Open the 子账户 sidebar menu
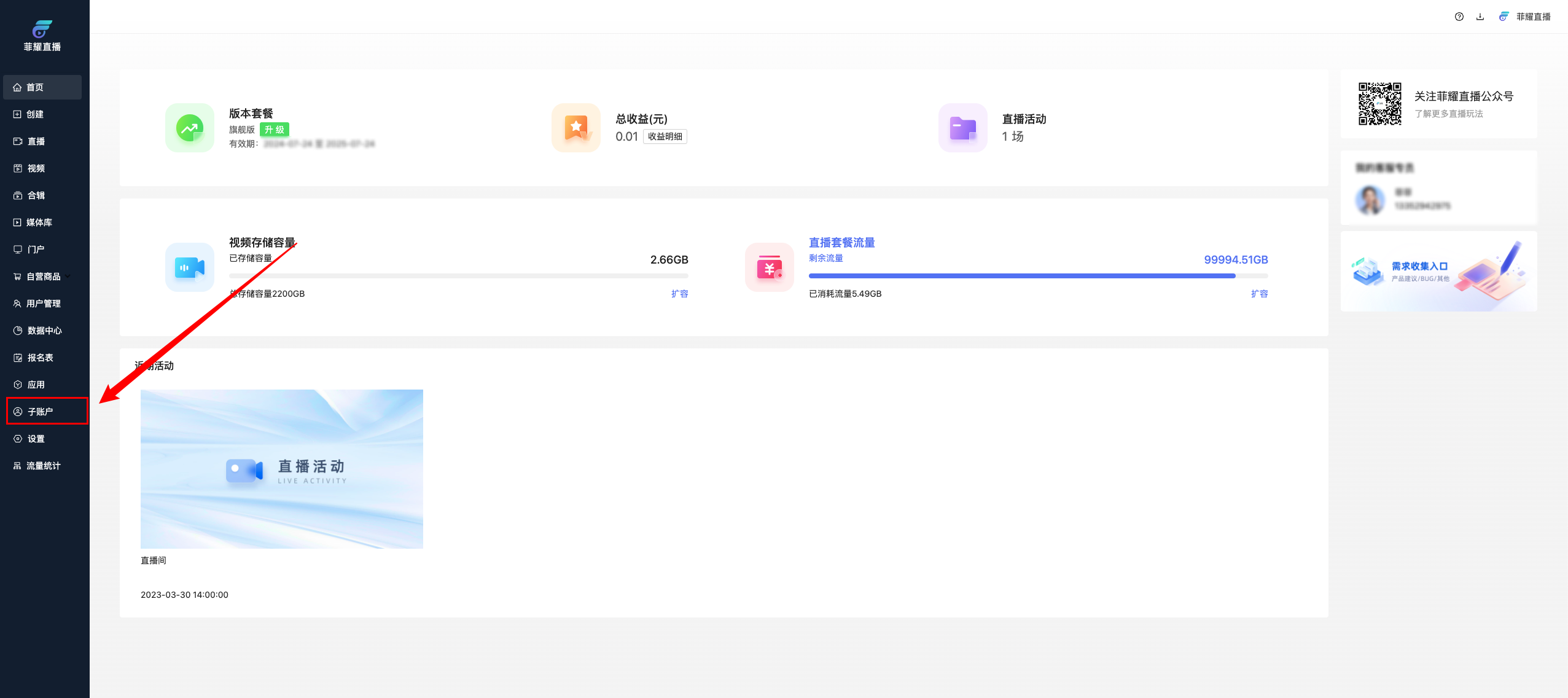The width and height of the screenshot is (1568, 698). tap(41, 412)
